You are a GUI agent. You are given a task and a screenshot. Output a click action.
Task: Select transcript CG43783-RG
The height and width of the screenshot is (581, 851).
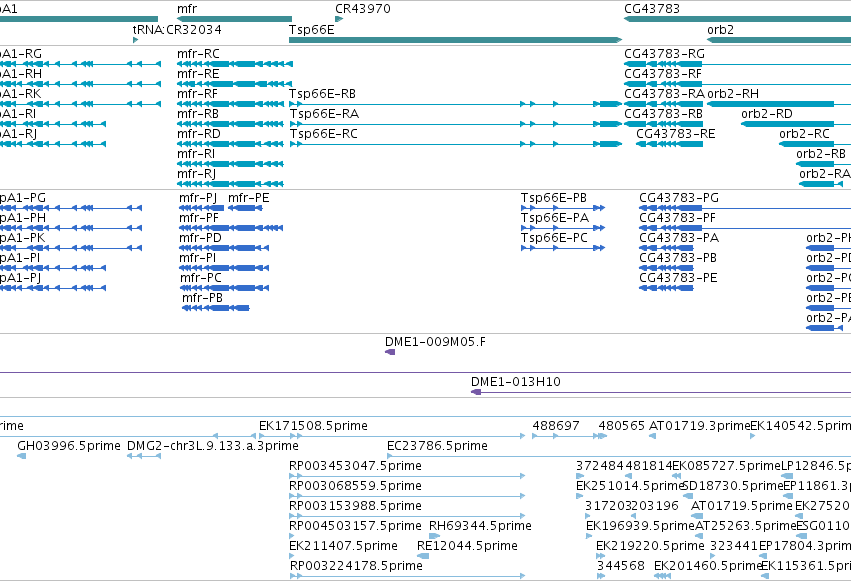coord(738,64)
